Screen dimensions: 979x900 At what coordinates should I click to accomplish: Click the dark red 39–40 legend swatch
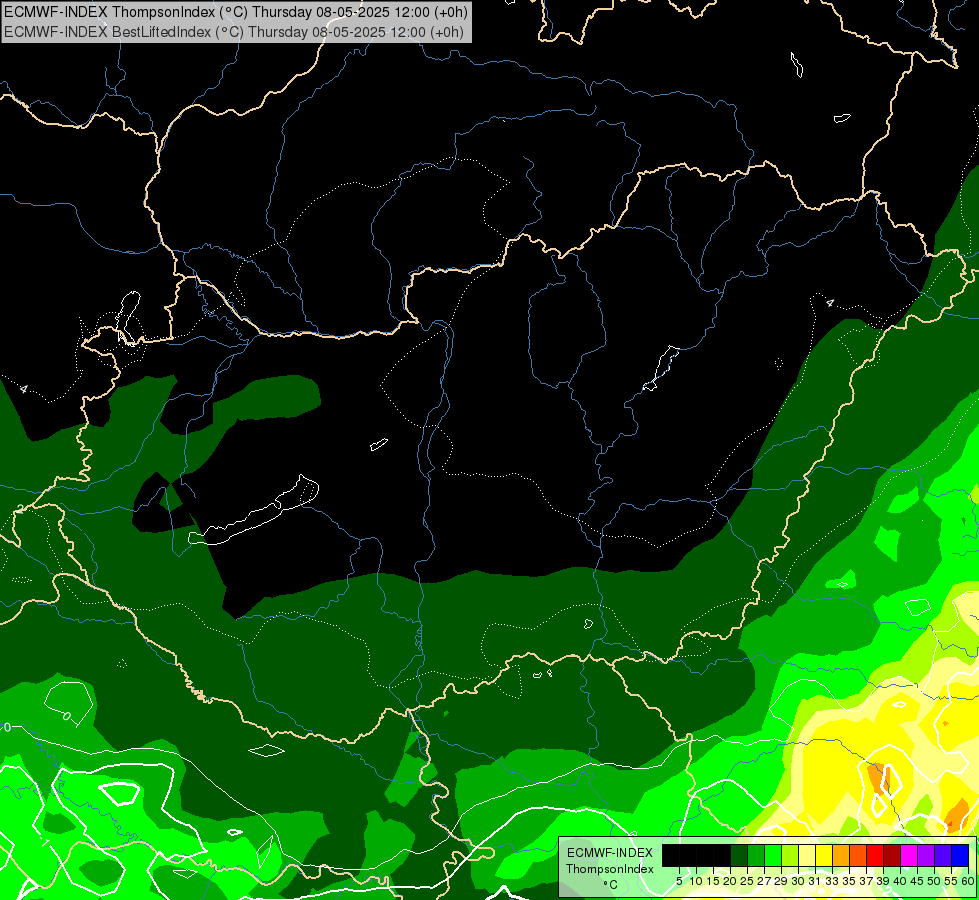pos(892,856)
